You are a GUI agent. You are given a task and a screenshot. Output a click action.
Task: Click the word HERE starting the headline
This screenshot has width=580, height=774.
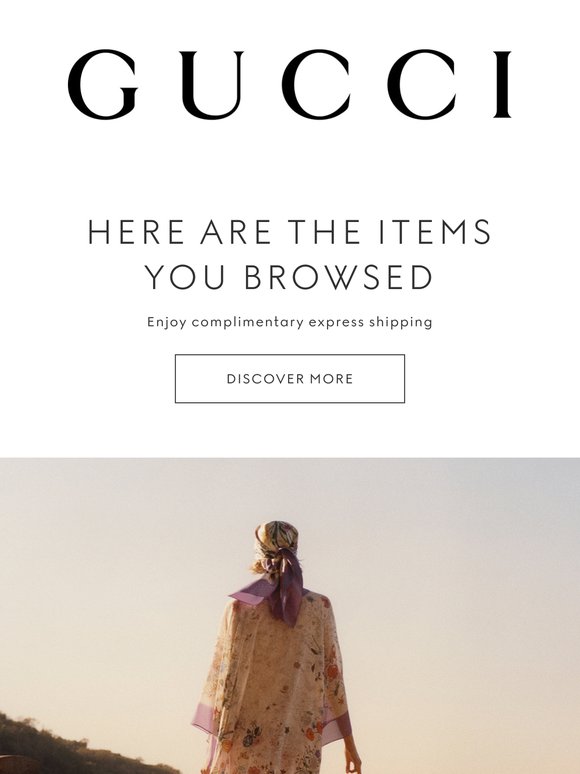coord(136,232)
